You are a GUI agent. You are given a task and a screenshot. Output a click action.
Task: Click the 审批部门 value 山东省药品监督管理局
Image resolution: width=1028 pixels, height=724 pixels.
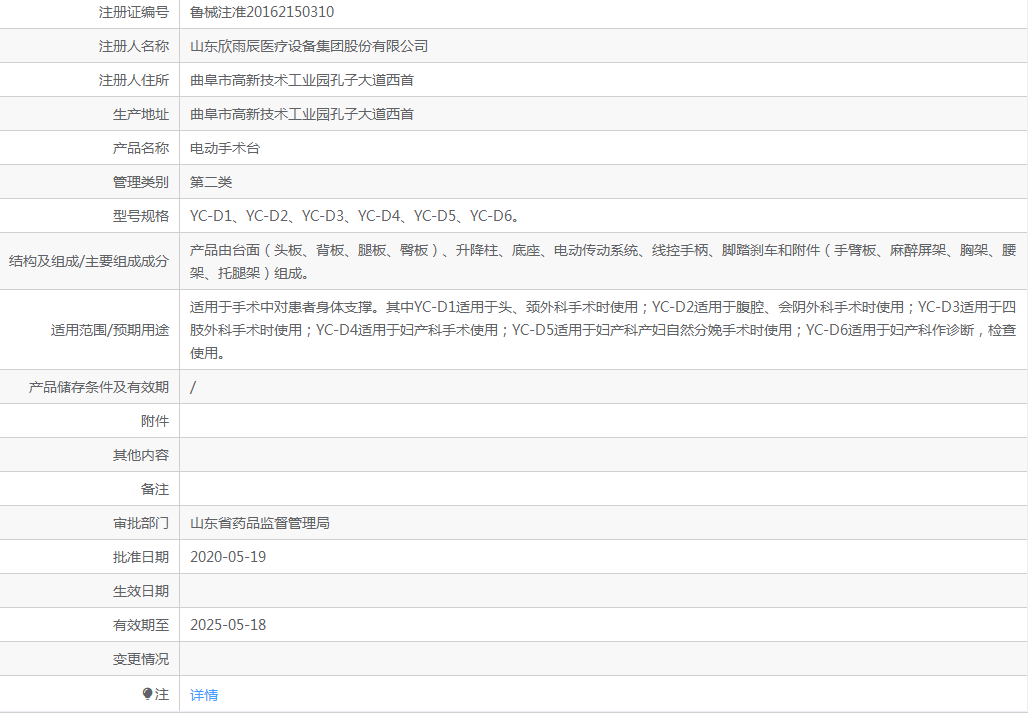point(262,522)
